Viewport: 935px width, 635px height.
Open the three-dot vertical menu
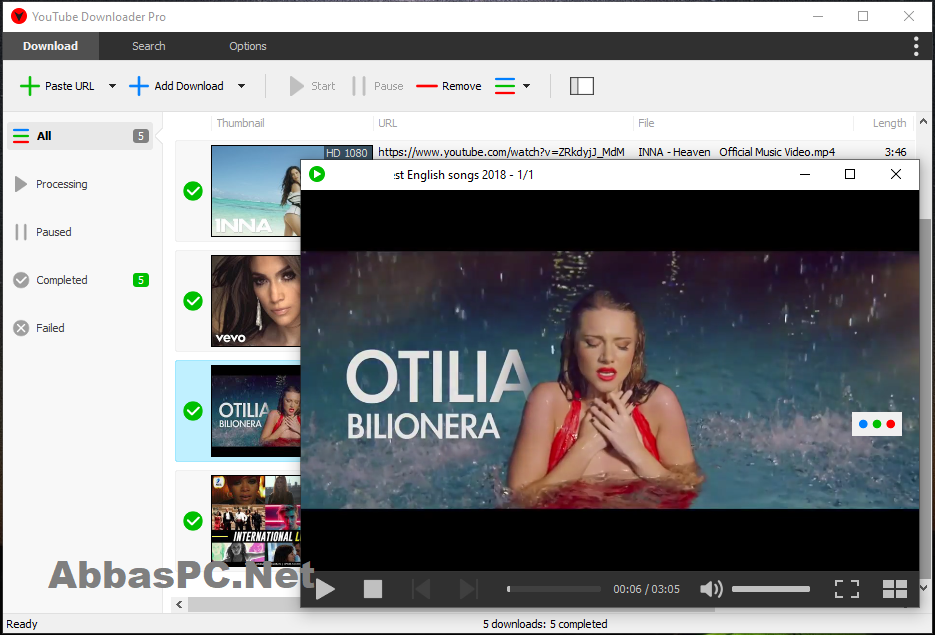tap(916, 46)
